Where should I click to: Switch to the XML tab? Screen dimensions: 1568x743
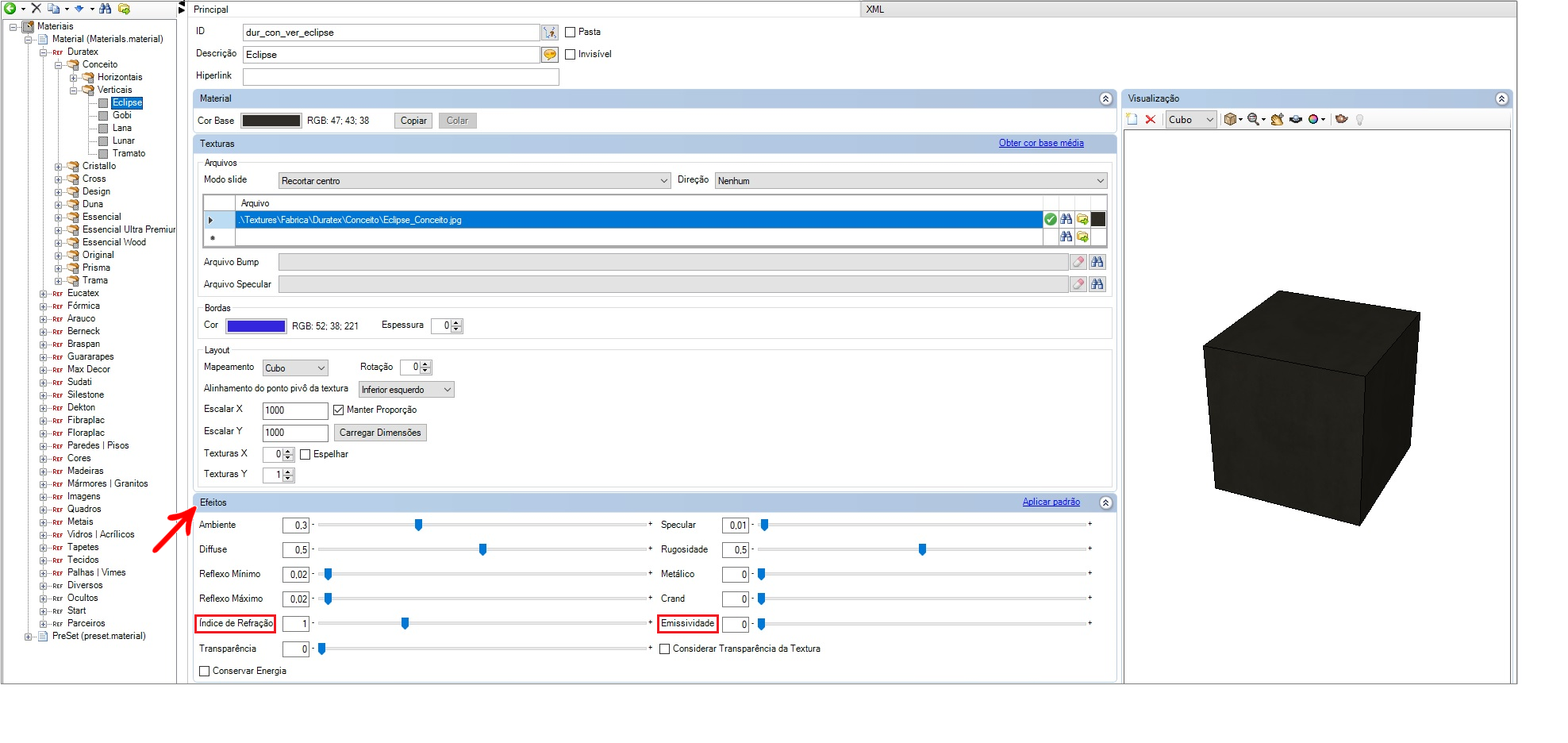point(875,10)
